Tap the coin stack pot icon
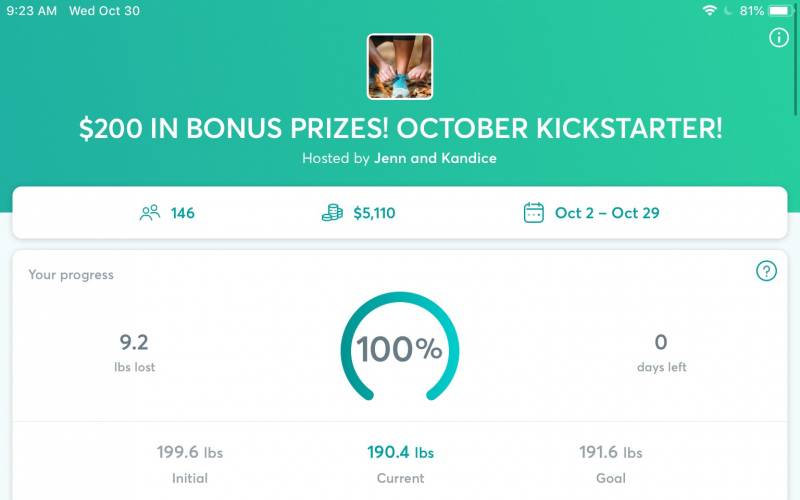 tap(333, 213)
